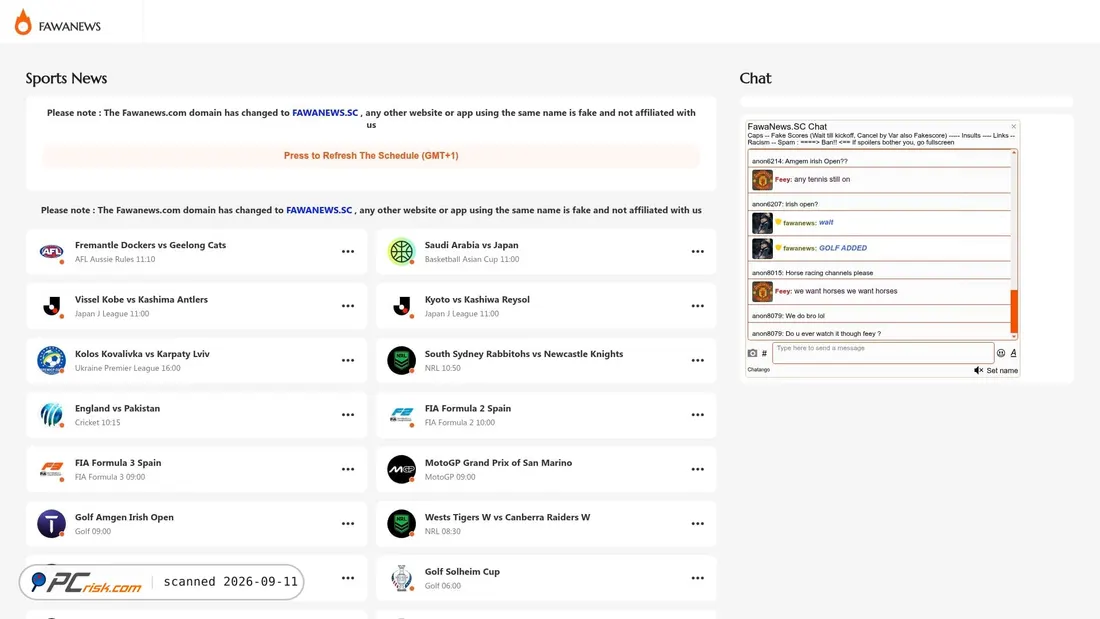Screen dimensions: 1100x619
Task: Expand options for Vissel Kobe vs Kashima Antlers
Action: 348,306
